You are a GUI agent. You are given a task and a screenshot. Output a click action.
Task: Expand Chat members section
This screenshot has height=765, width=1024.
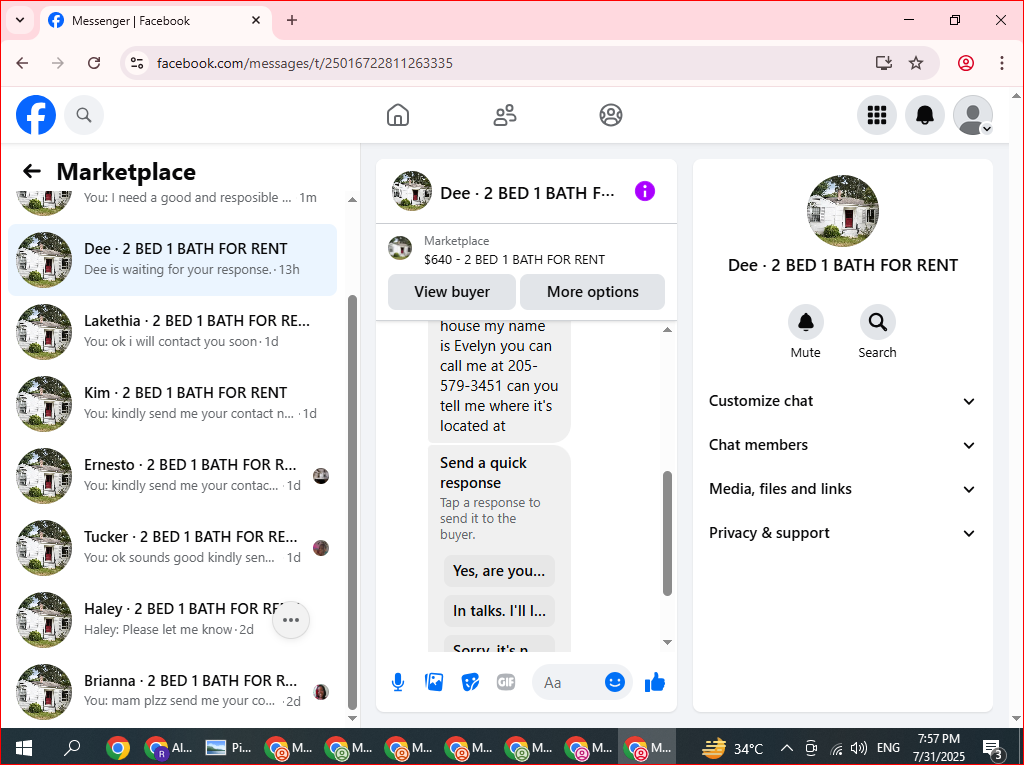tap(842, 445)
